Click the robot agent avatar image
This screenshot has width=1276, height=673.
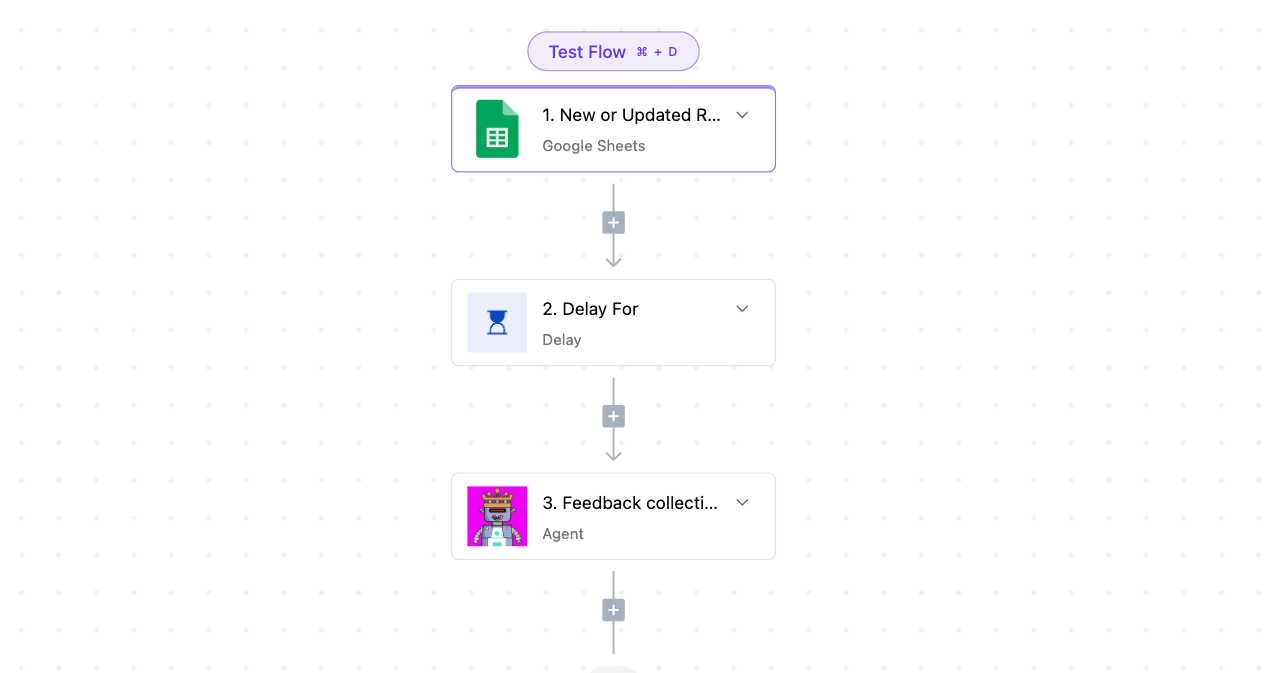497,516
